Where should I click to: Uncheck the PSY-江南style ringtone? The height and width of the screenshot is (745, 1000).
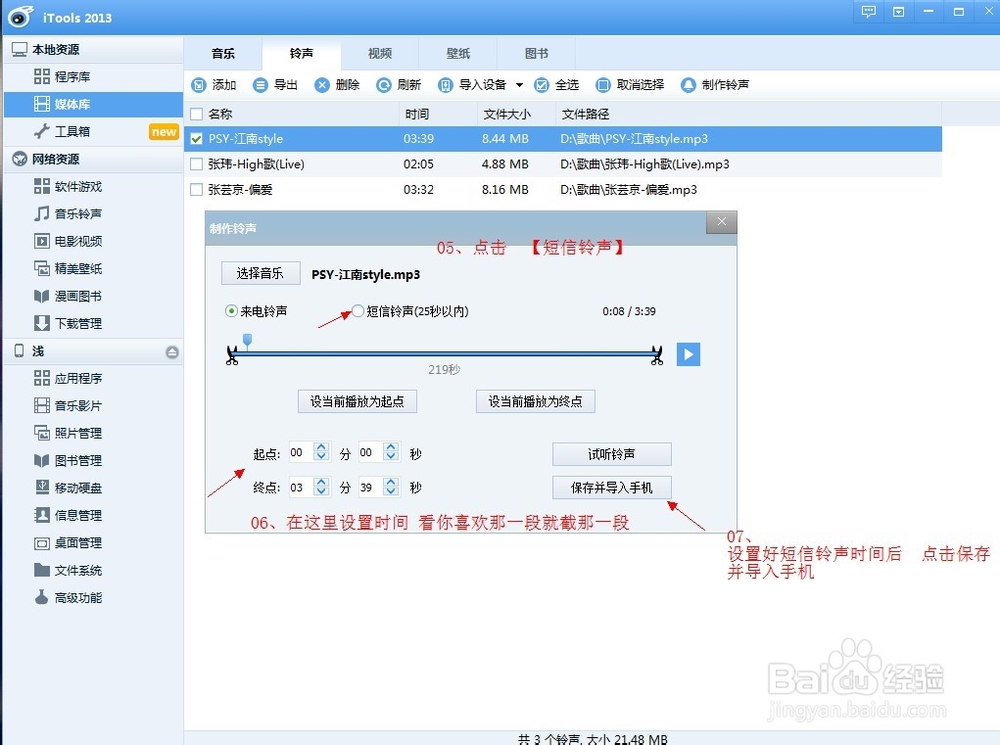coord(196,139)
